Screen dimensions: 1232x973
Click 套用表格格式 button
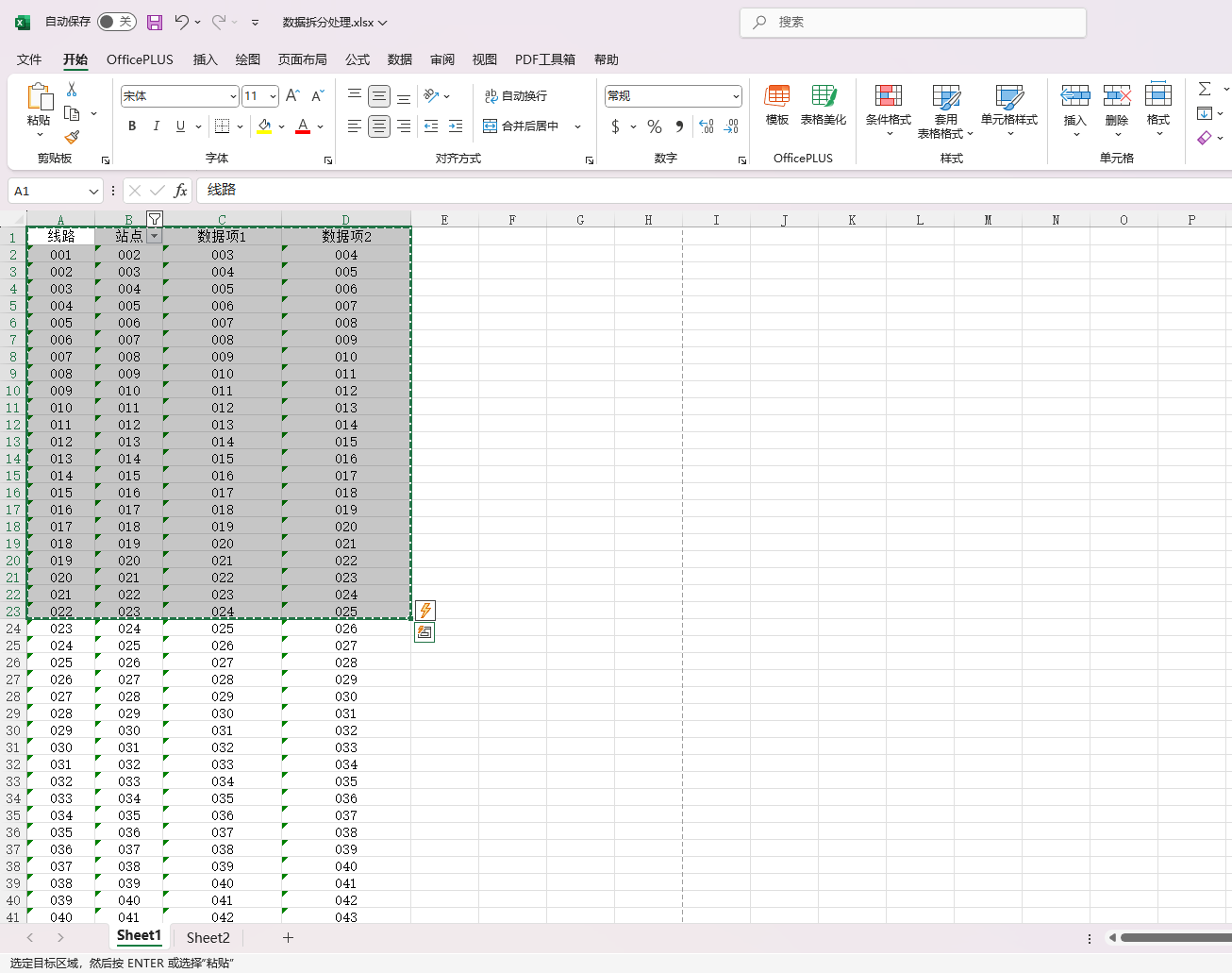tap(945, 111)
